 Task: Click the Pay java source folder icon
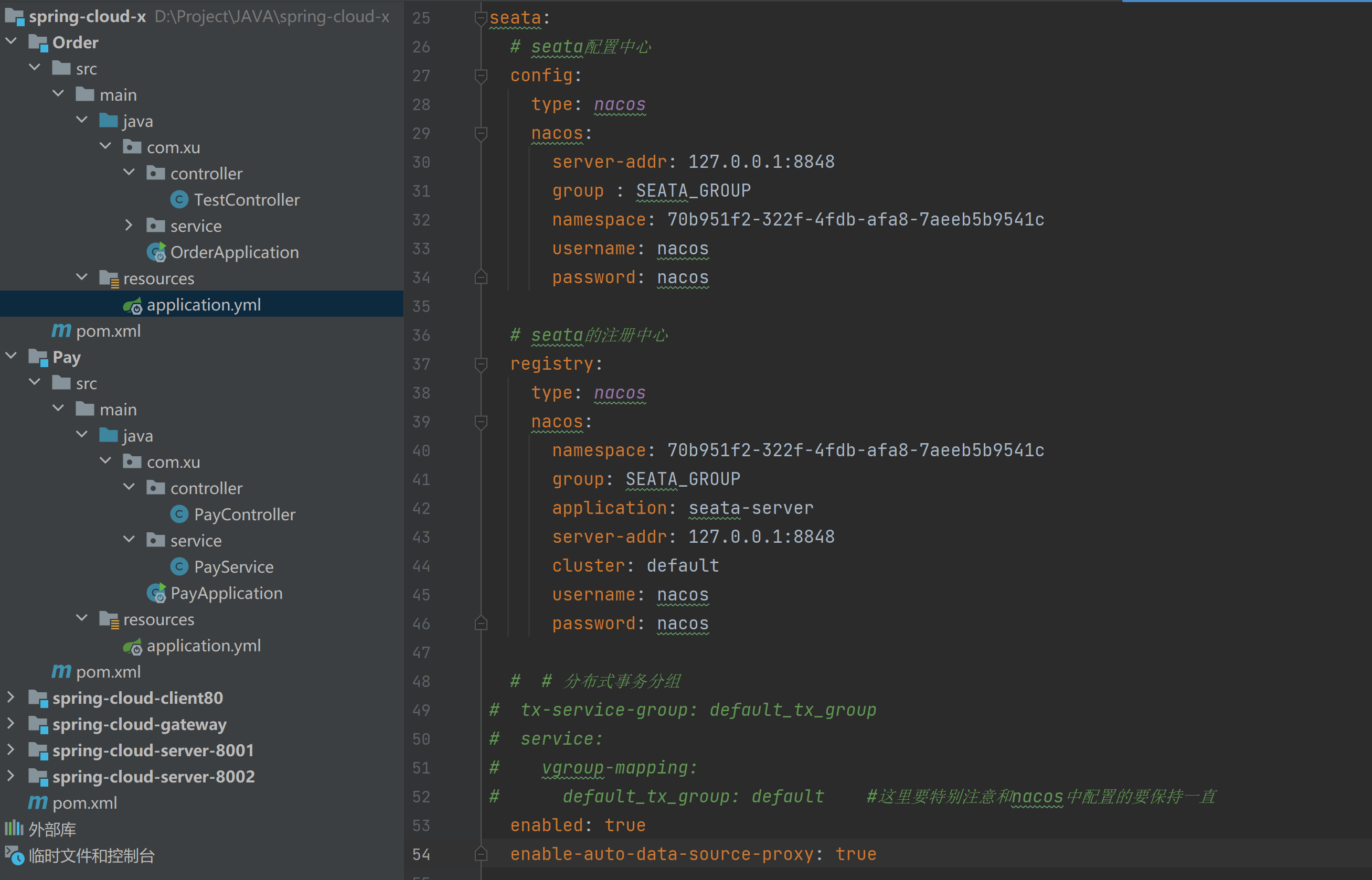(109, 435)
